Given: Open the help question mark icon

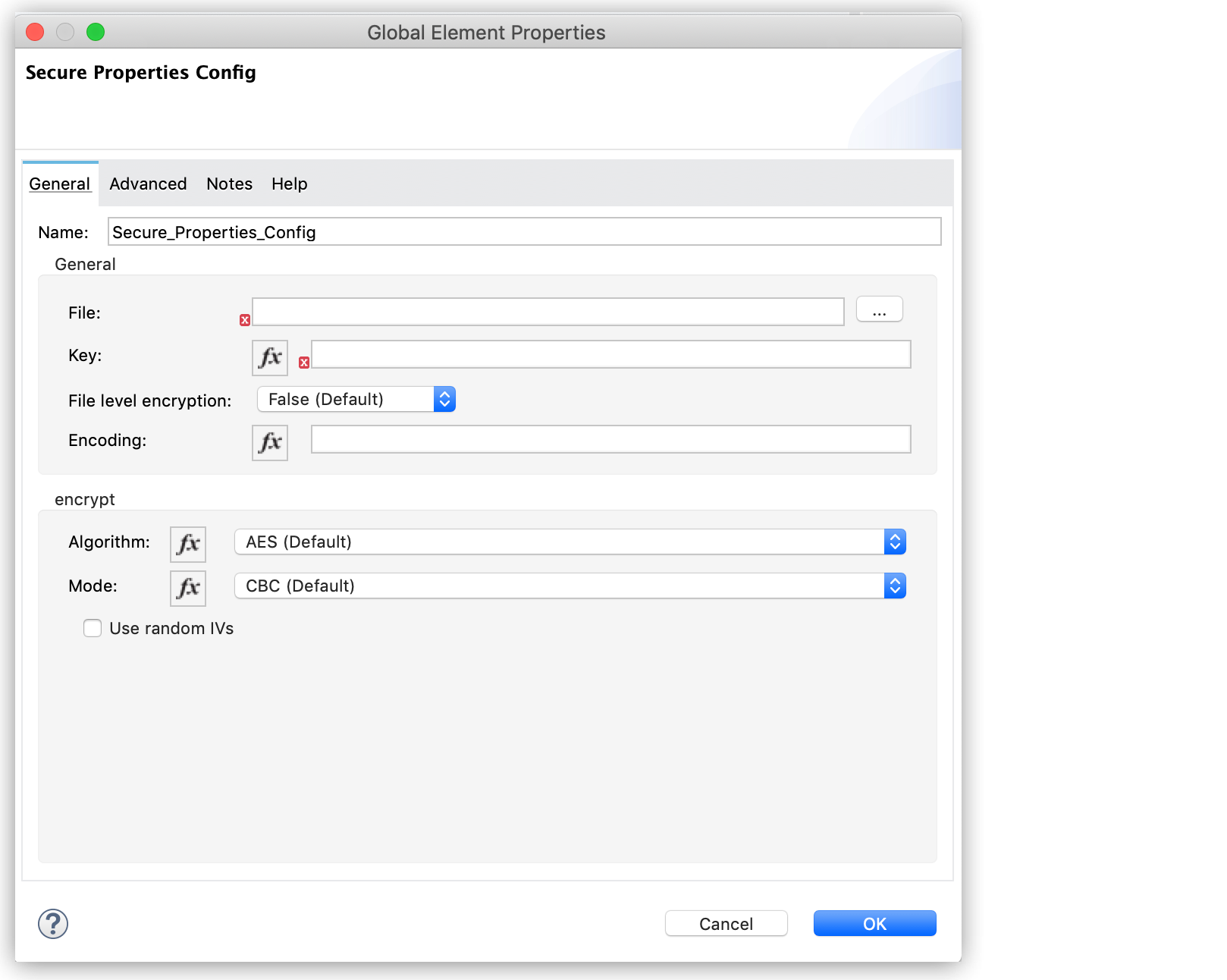Looking at the screenshot, I should point(52,924).
